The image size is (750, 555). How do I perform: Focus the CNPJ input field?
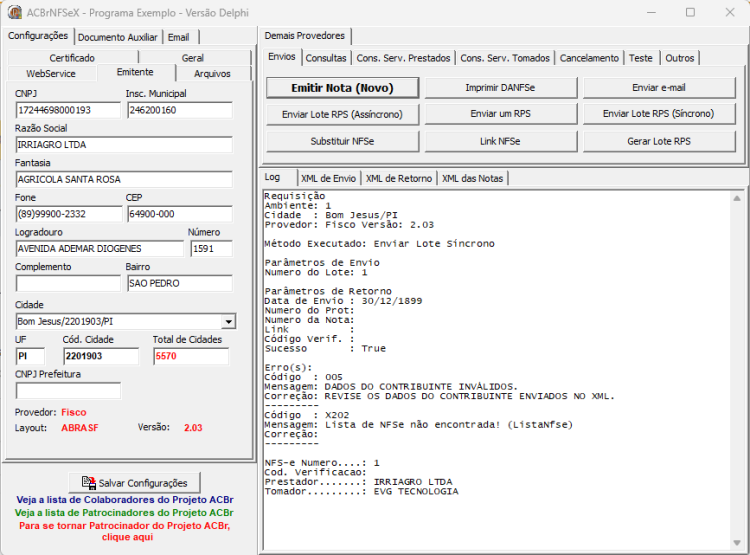68,110
